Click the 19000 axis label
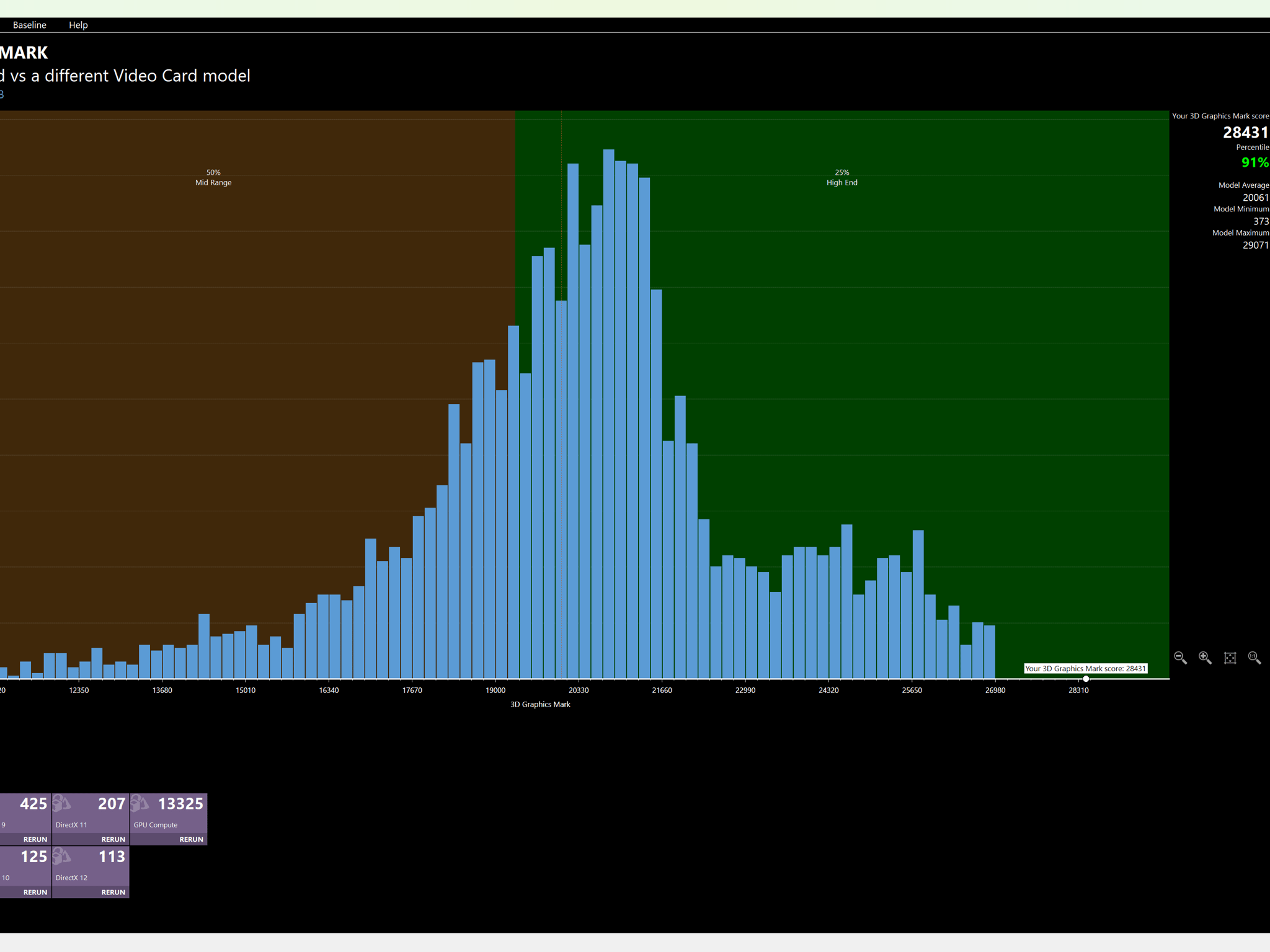The height and width of the screenshot is (952, 1270). (x=495, y=690)
